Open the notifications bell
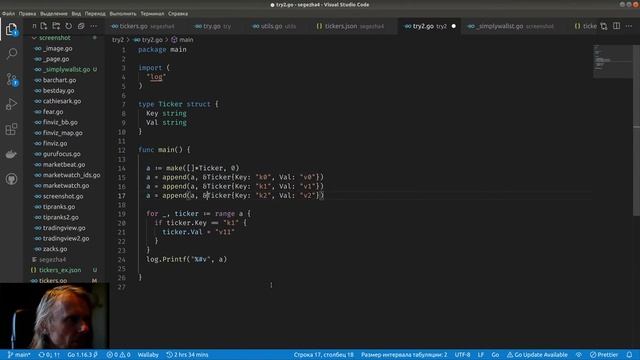This screenshot has height=360, width=640. tap(629, 355)
